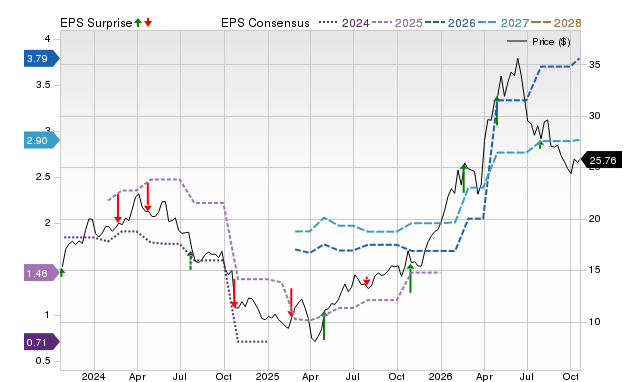This screenshot has height=382, width=640.
Task: Click the 2026 EPS consensus legend entry
Action: (450, 23)
